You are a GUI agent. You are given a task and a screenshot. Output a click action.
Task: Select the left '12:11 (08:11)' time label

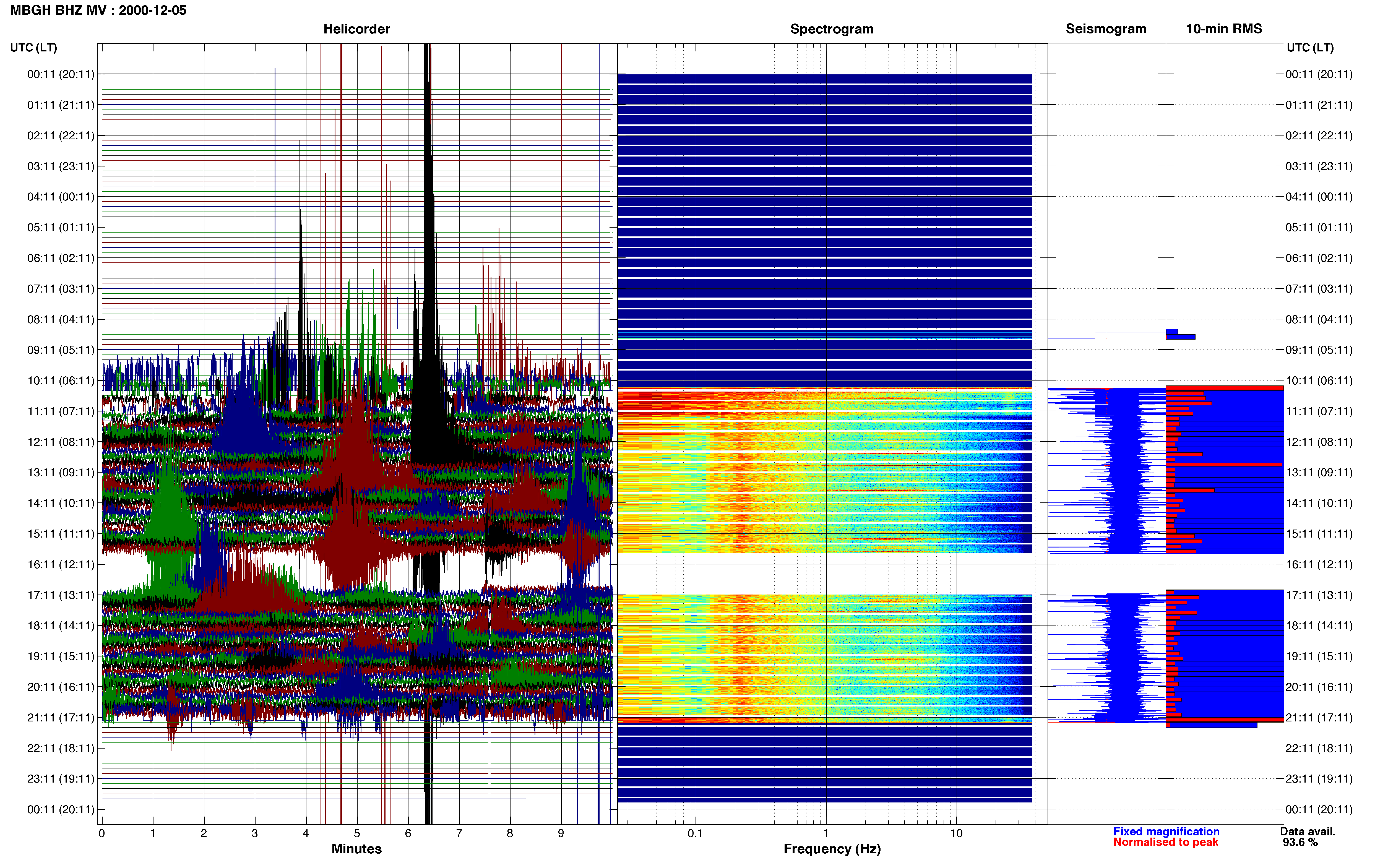pos(61,442)
